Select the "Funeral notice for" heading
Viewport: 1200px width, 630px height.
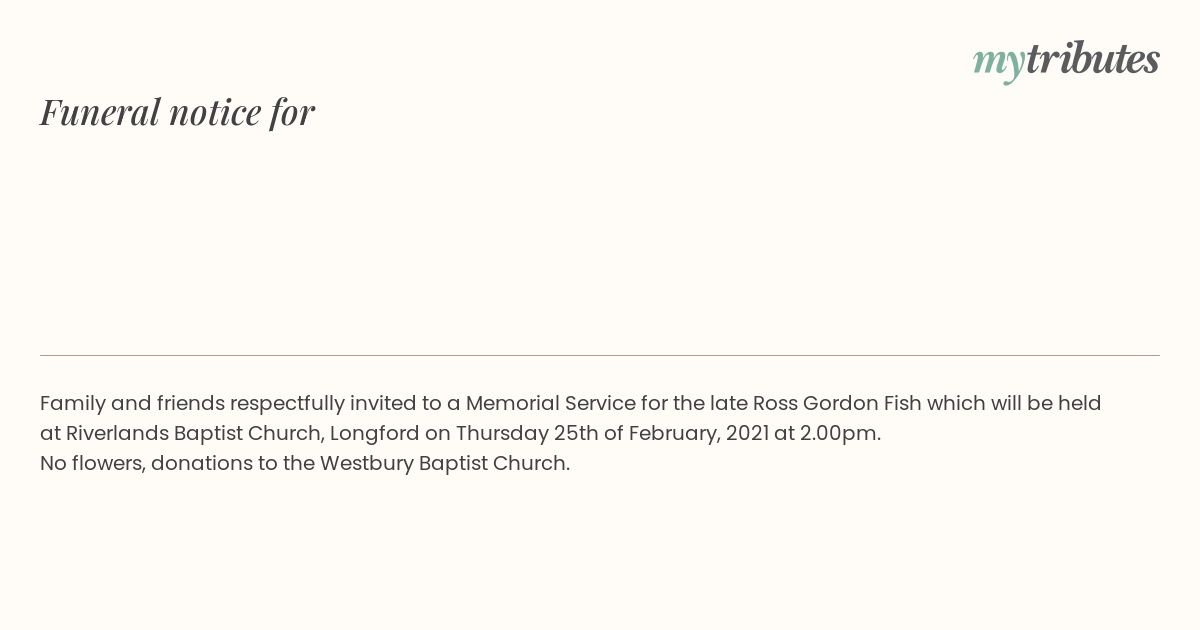point(177,112)
